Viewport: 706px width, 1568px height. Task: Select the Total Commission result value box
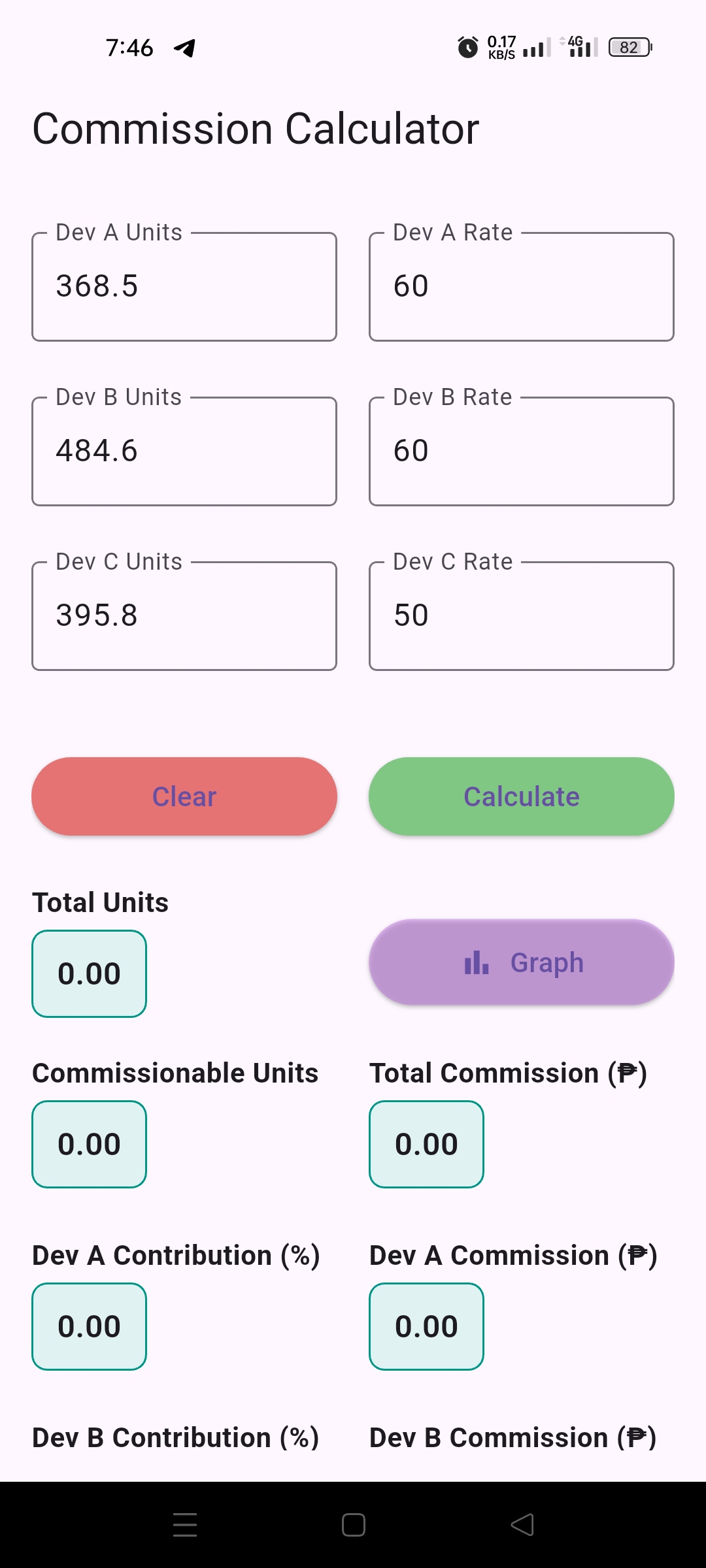(426, 1145)
